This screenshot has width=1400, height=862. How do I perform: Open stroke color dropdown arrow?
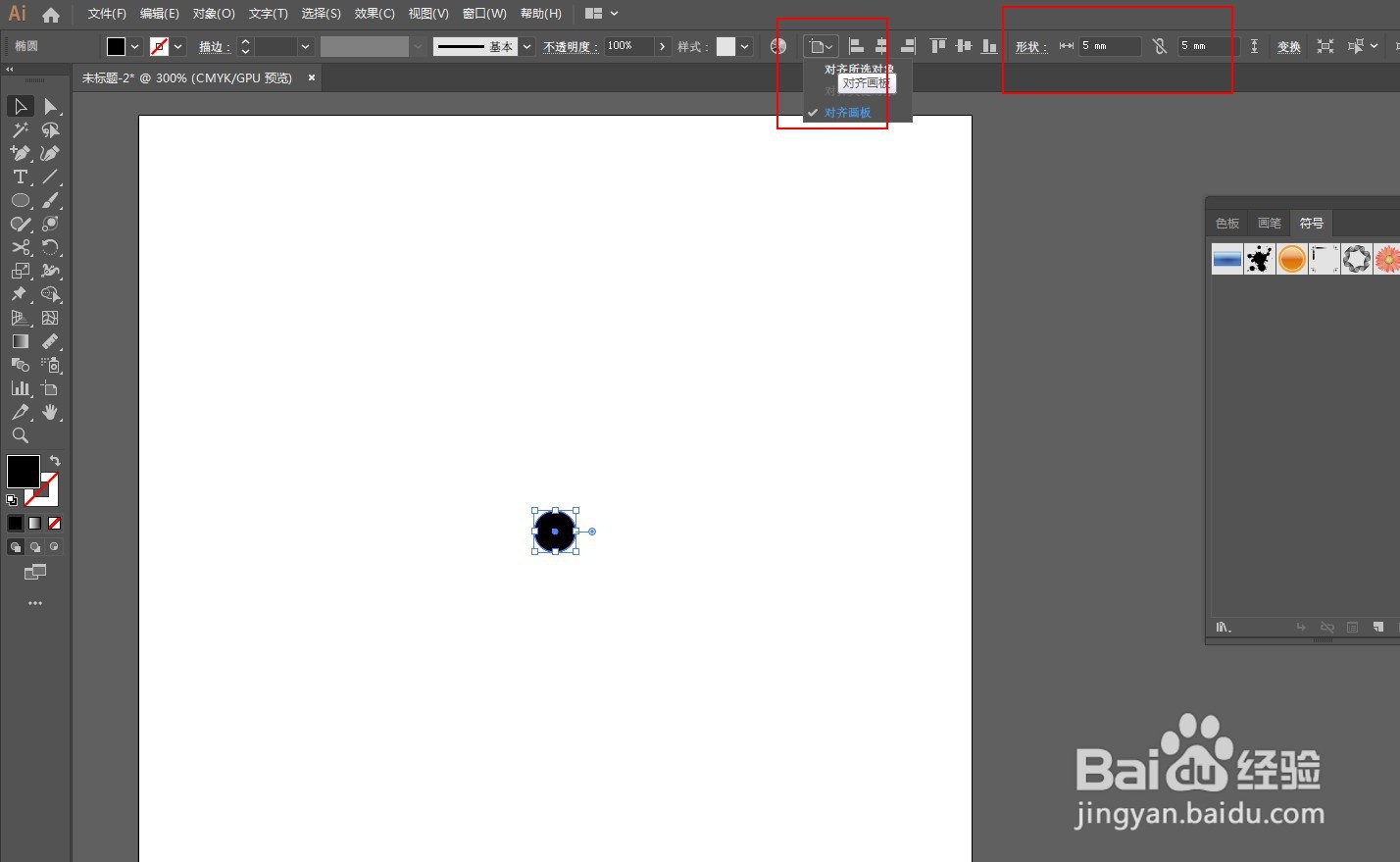tap(178, 46)
